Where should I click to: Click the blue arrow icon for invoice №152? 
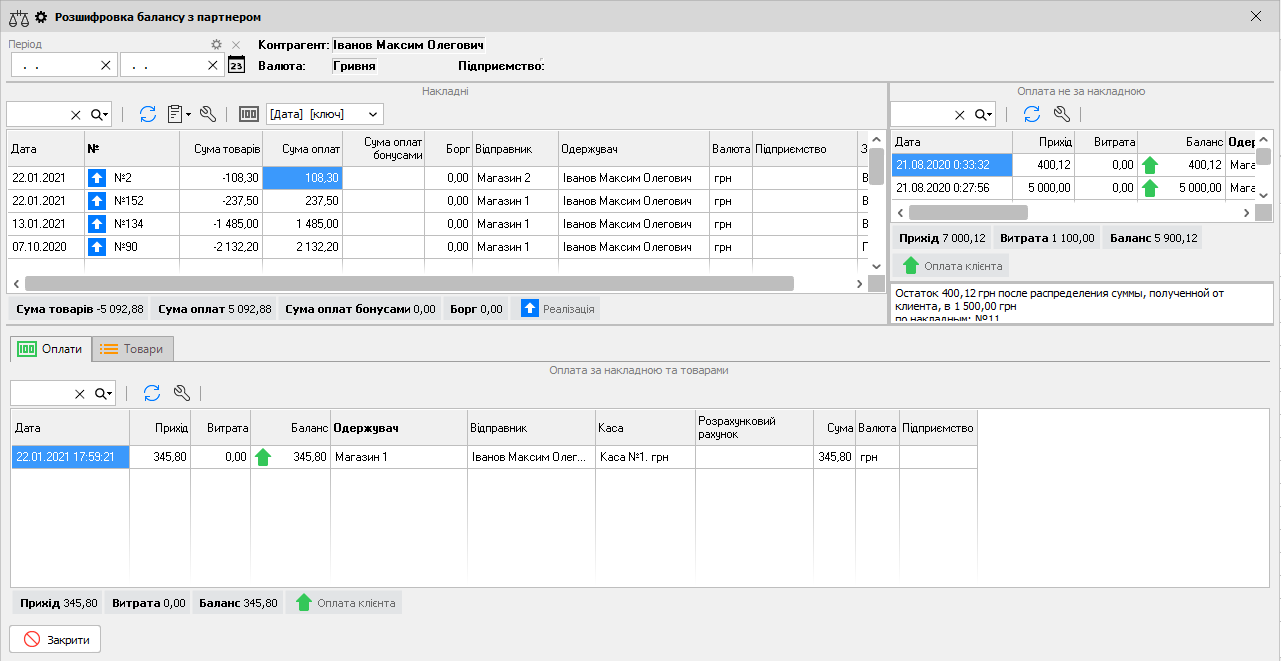(x=97, y=200)
